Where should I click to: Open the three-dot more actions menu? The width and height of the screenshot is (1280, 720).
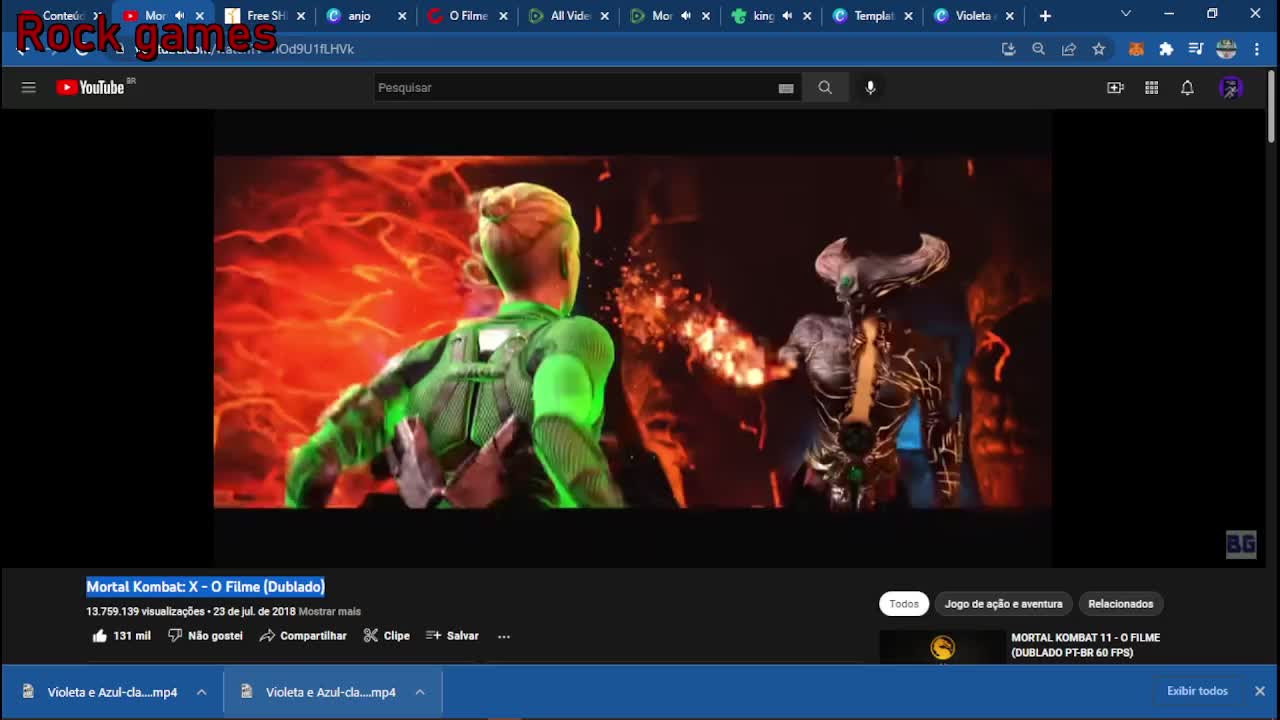(x=504, y=636)
